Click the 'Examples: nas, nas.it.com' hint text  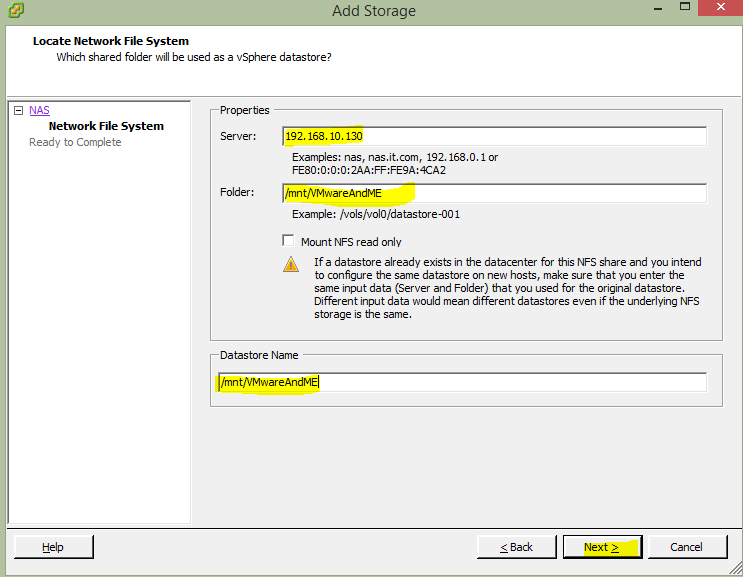[395, 164]
